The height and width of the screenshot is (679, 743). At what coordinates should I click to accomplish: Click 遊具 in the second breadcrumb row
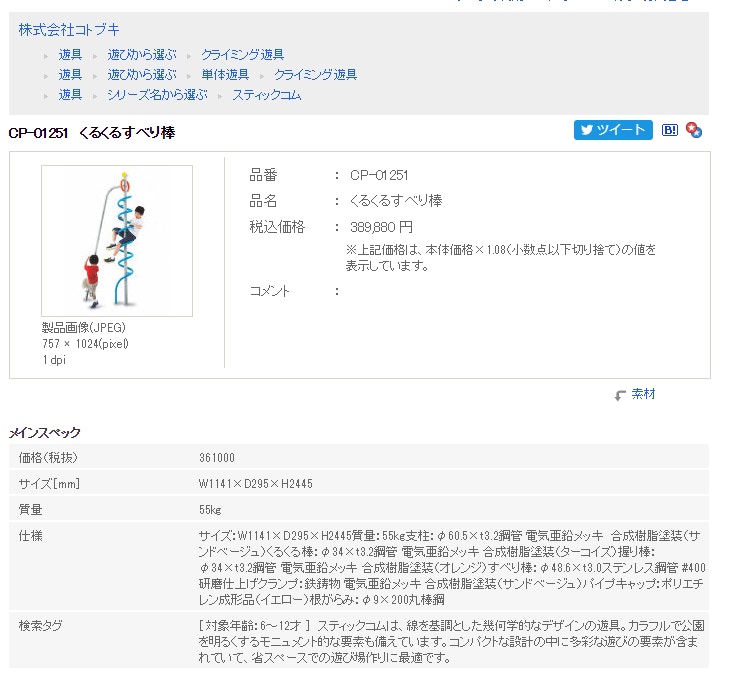pyautogui.click(x=70, y=75)
